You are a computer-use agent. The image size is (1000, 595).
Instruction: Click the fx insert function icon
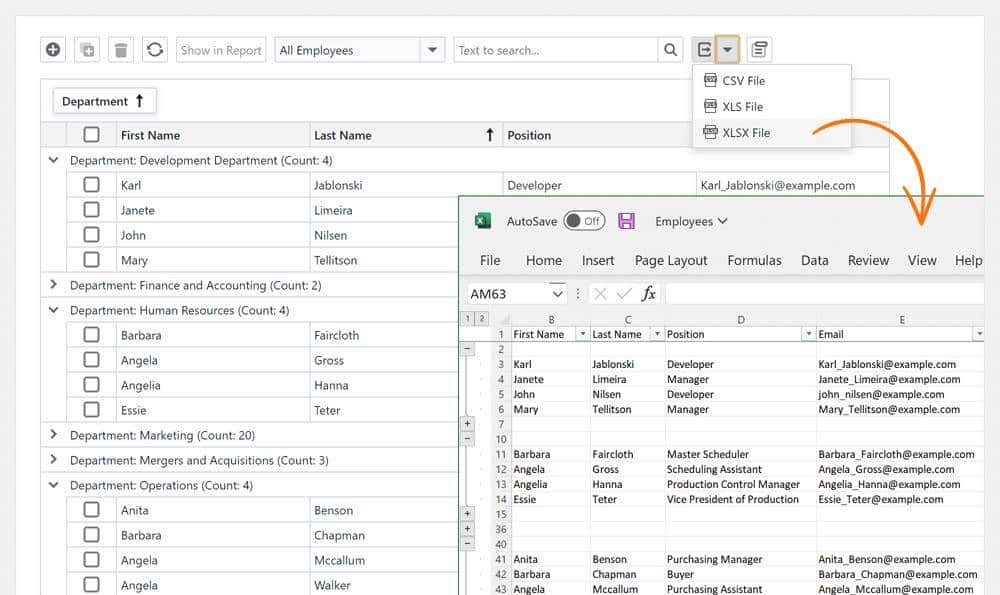click(x=649, y=293)
